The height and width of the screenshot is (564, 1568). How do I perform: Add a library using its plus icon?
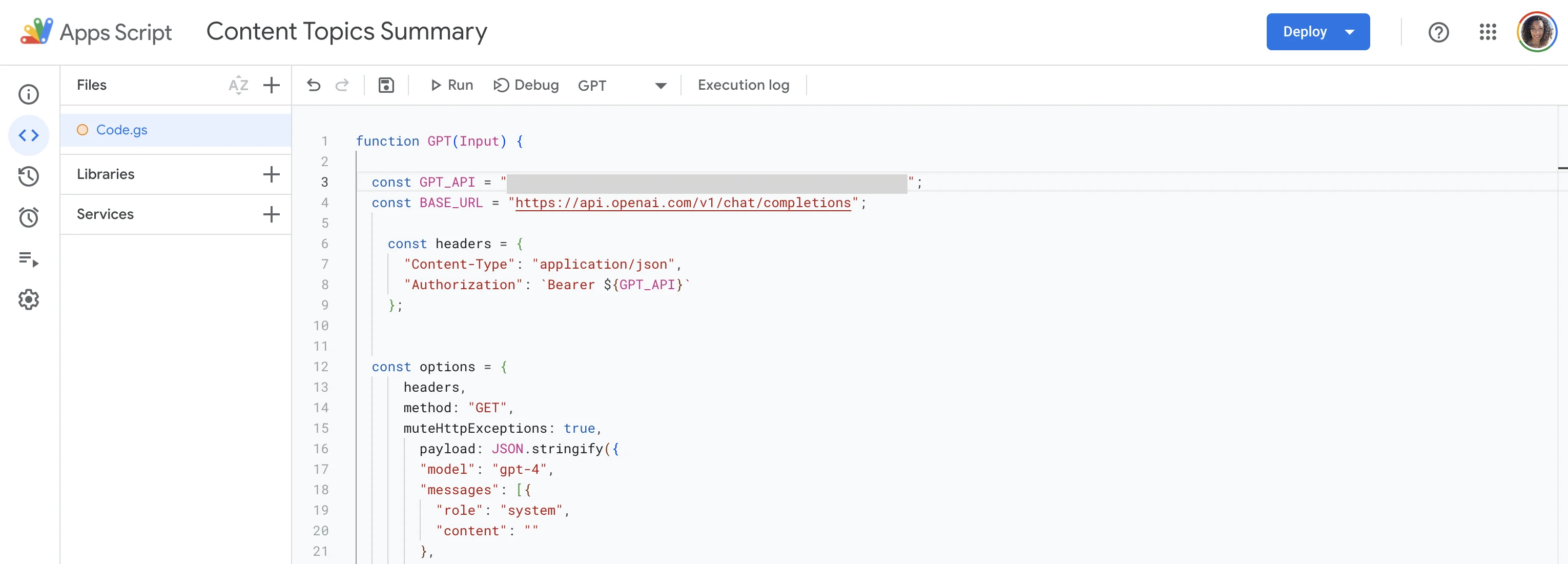tap(272, 175)
